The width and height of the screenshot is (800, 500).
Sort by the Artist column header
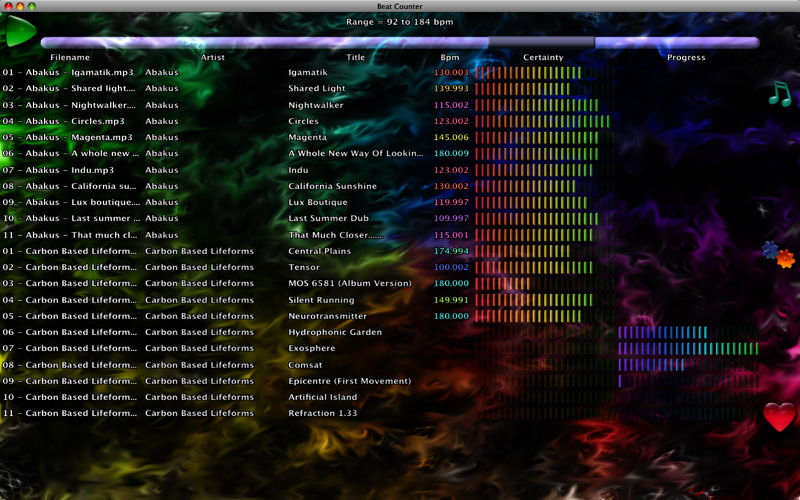(213, 57)
